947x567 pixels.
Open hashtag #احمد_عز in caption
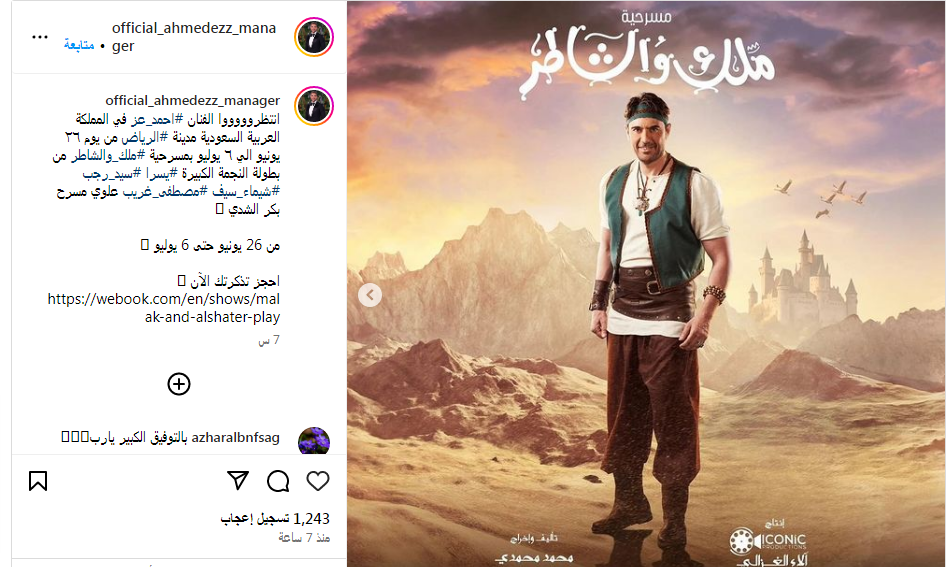[x=155, y=119]
